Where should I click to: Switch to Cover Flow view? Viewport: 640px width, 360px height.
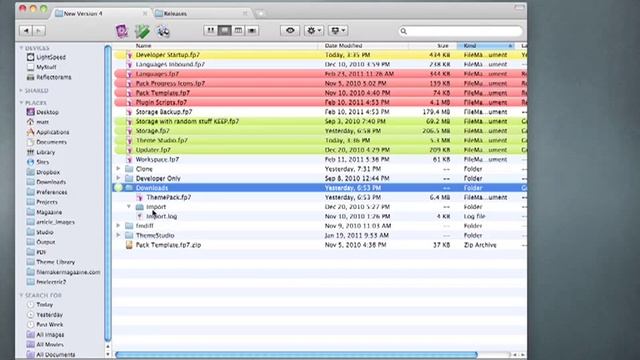point(252,31)
